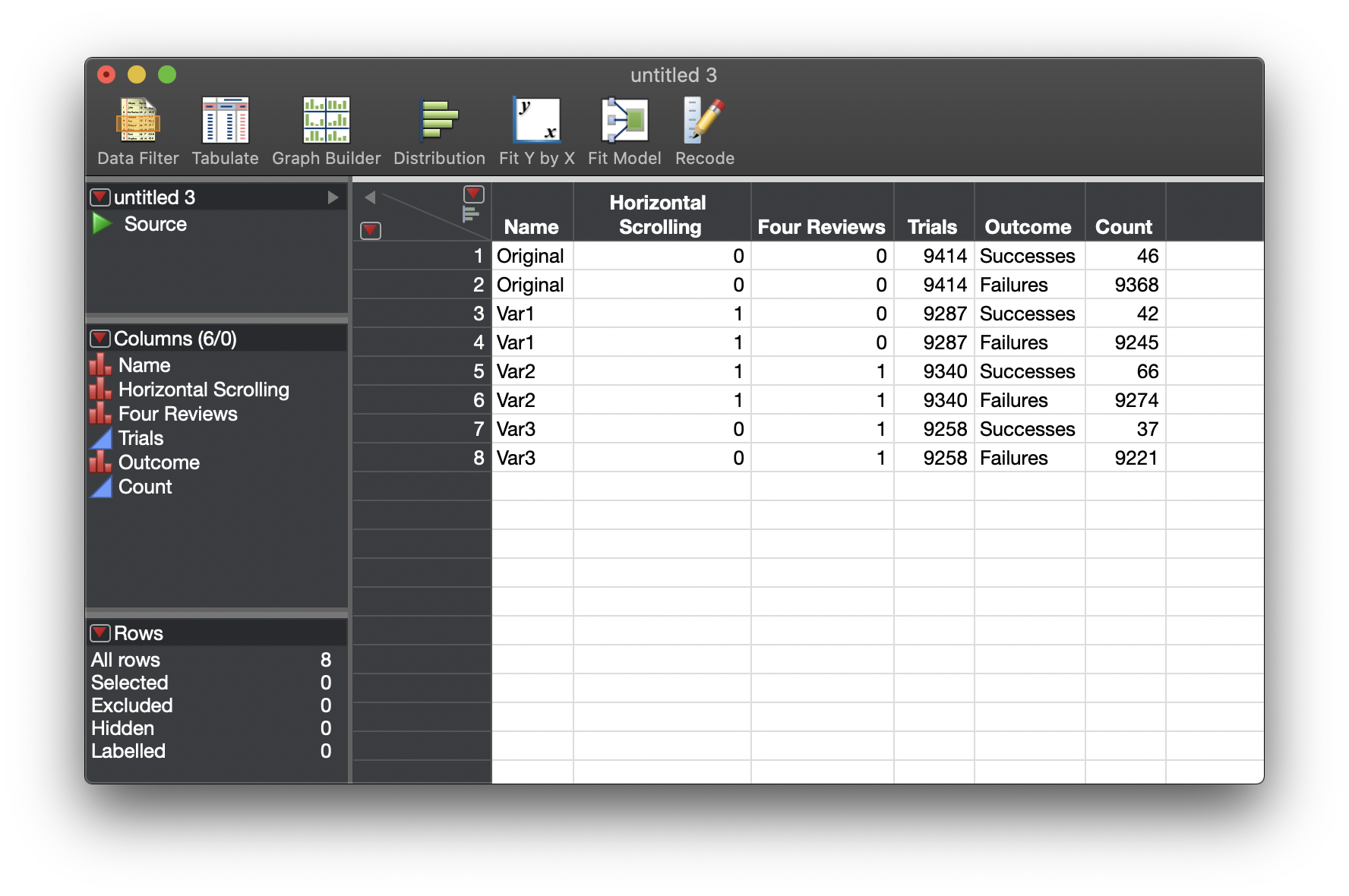Open Graph Builder from toolbar
This screenshot has width=1349, height=896.
(327, 131)
